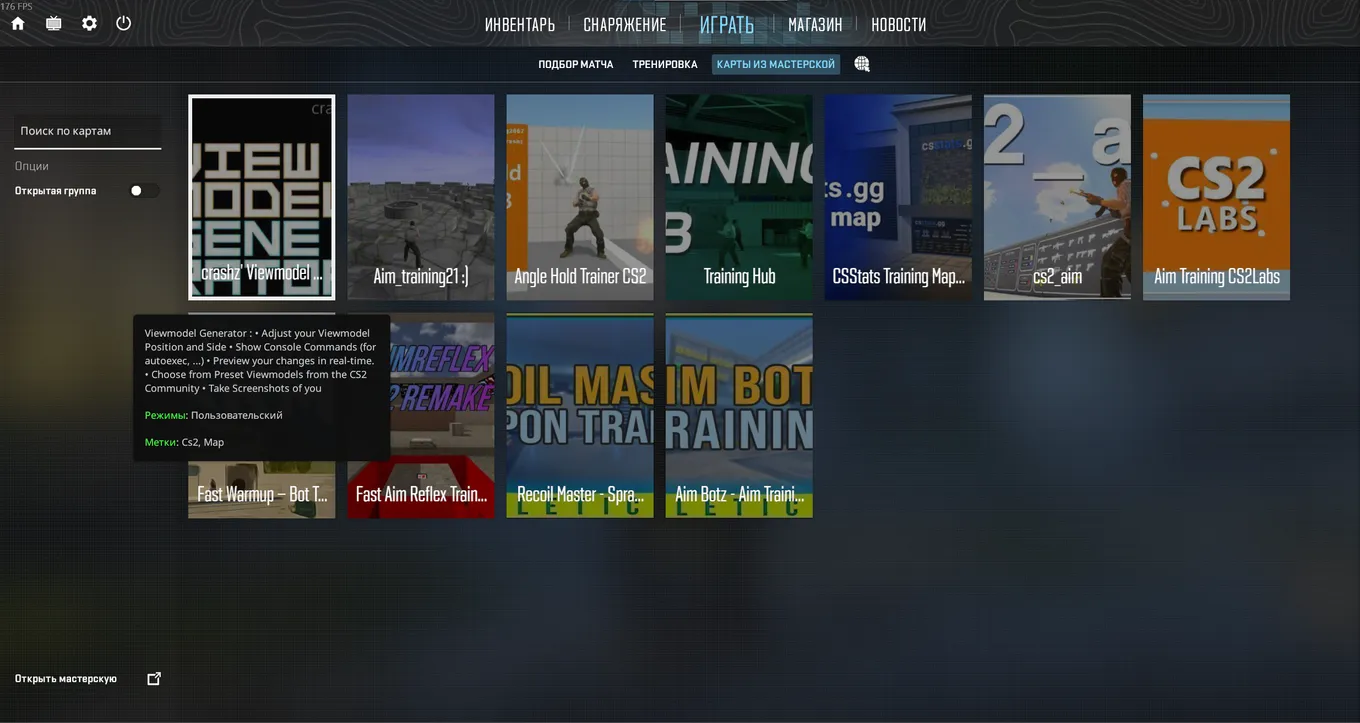The height and width of the screenshot is (723, 1360).
Task: Select the Aim Botz training map card
Action: coord(739,416)
